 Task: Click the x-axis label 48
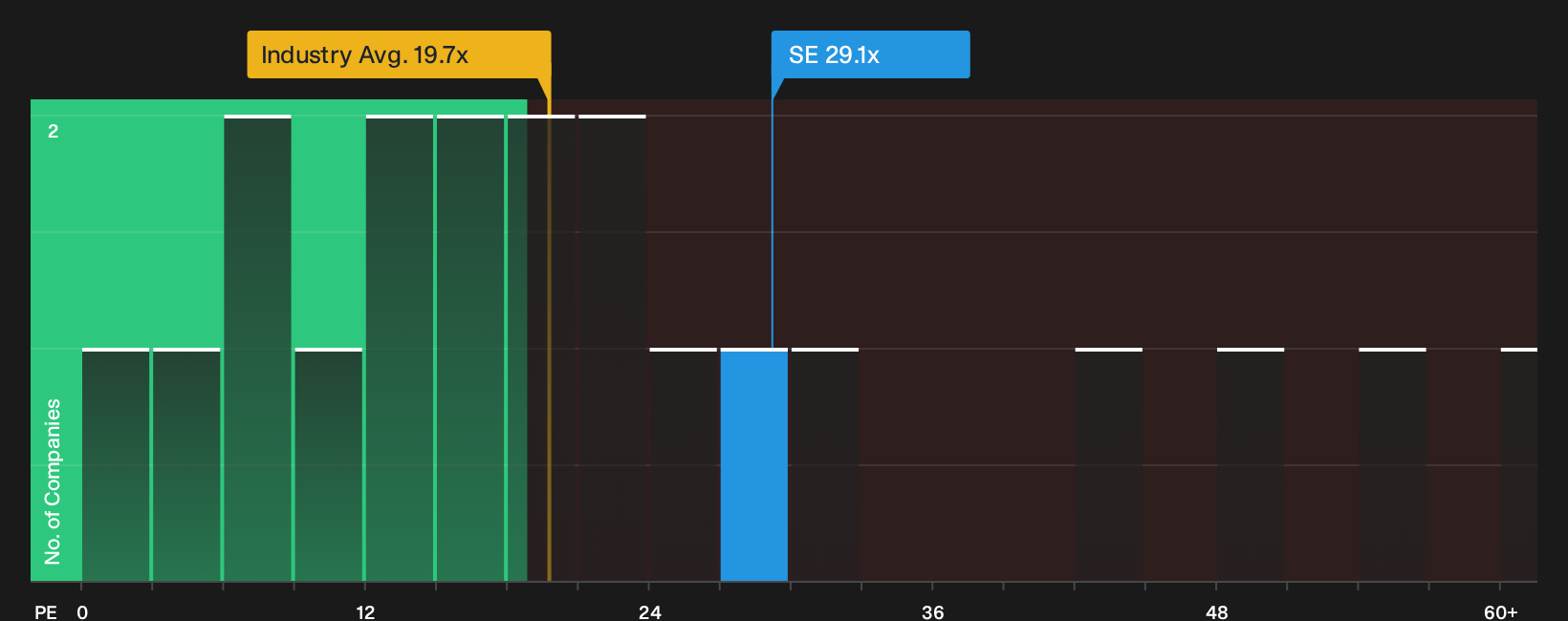pyautogui.click(x=1216, y=611)
